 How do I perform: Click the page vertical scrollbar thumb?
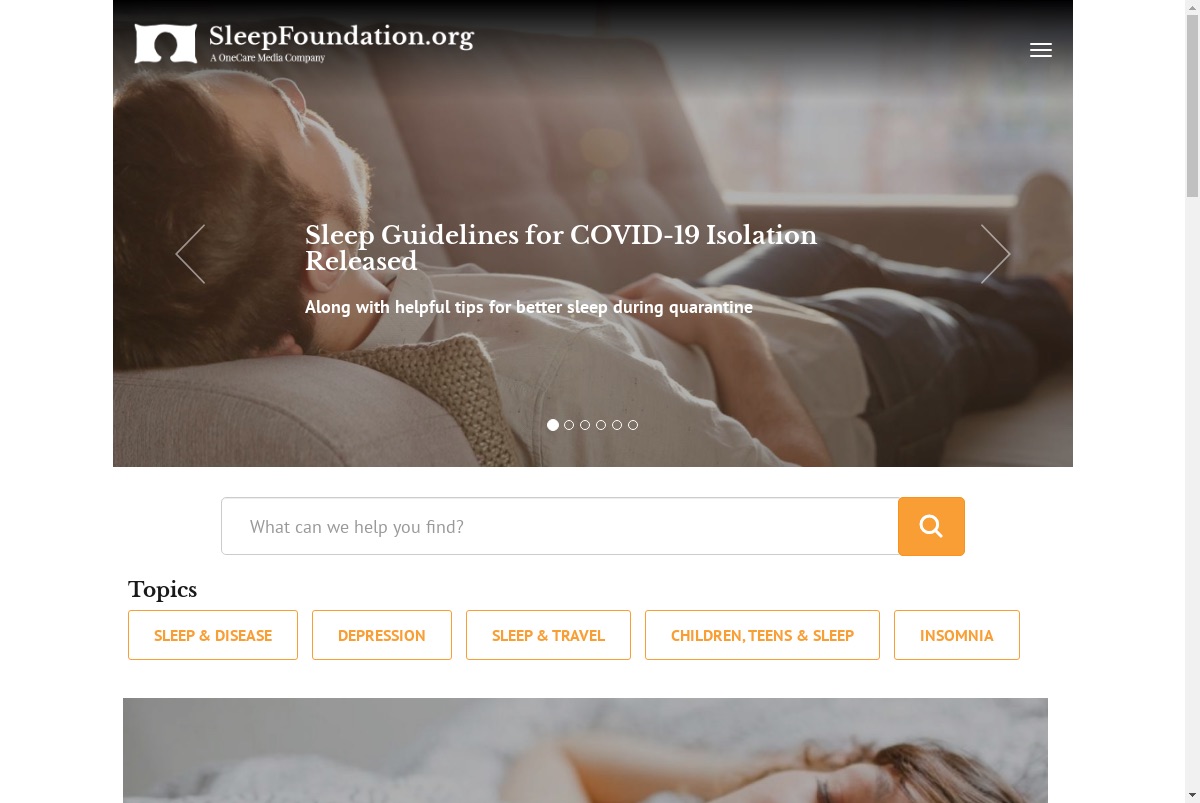[1192, 100]
